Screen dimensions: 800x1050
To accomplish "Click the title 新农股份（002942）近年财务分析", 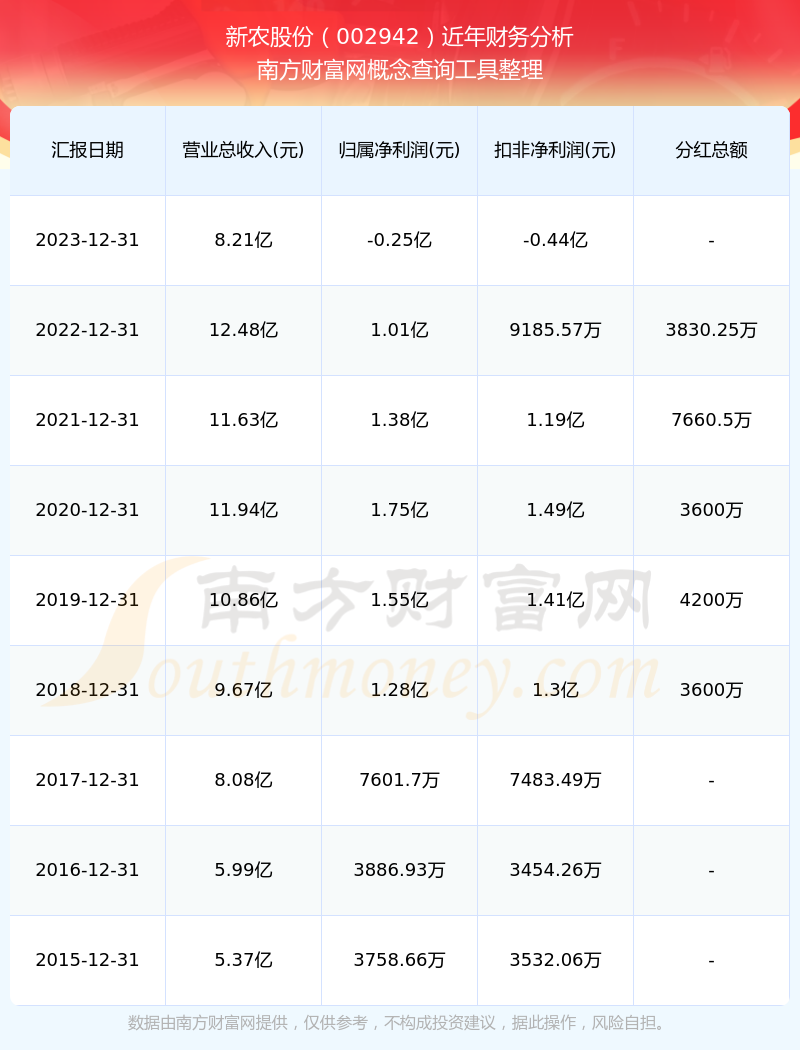I will pyautogui.click(x=400, y=37).
